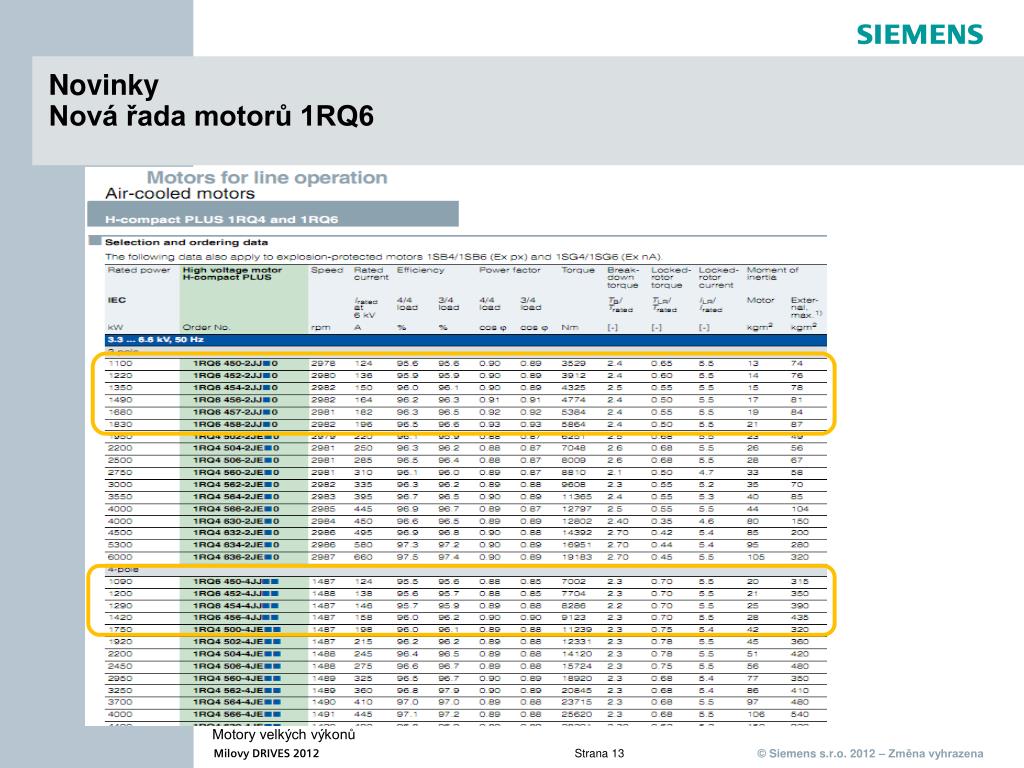Click the rated power value 1090
Image resolution: width=1024 pixels, height=768 pixels.
click(120, 581)
